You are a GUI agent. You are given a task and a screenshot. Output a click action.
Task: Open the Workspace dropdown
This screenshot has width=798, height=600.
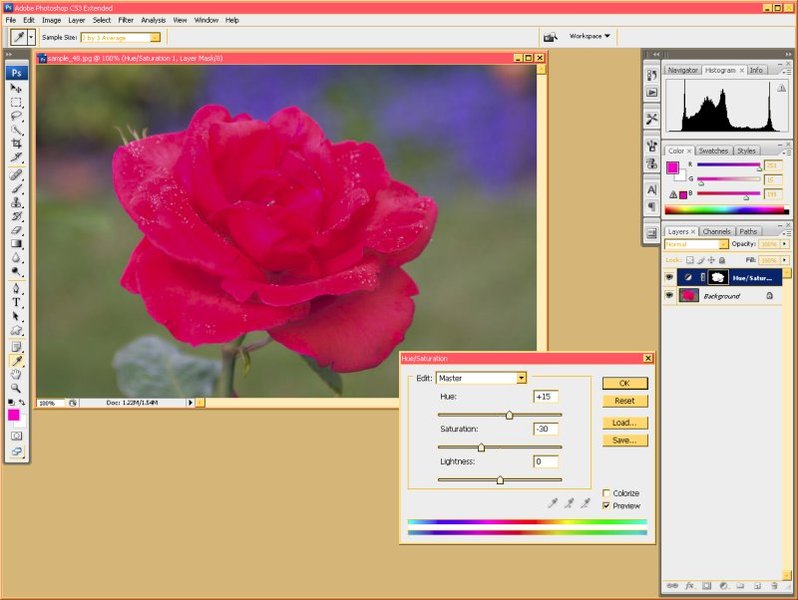click(589, 36)
